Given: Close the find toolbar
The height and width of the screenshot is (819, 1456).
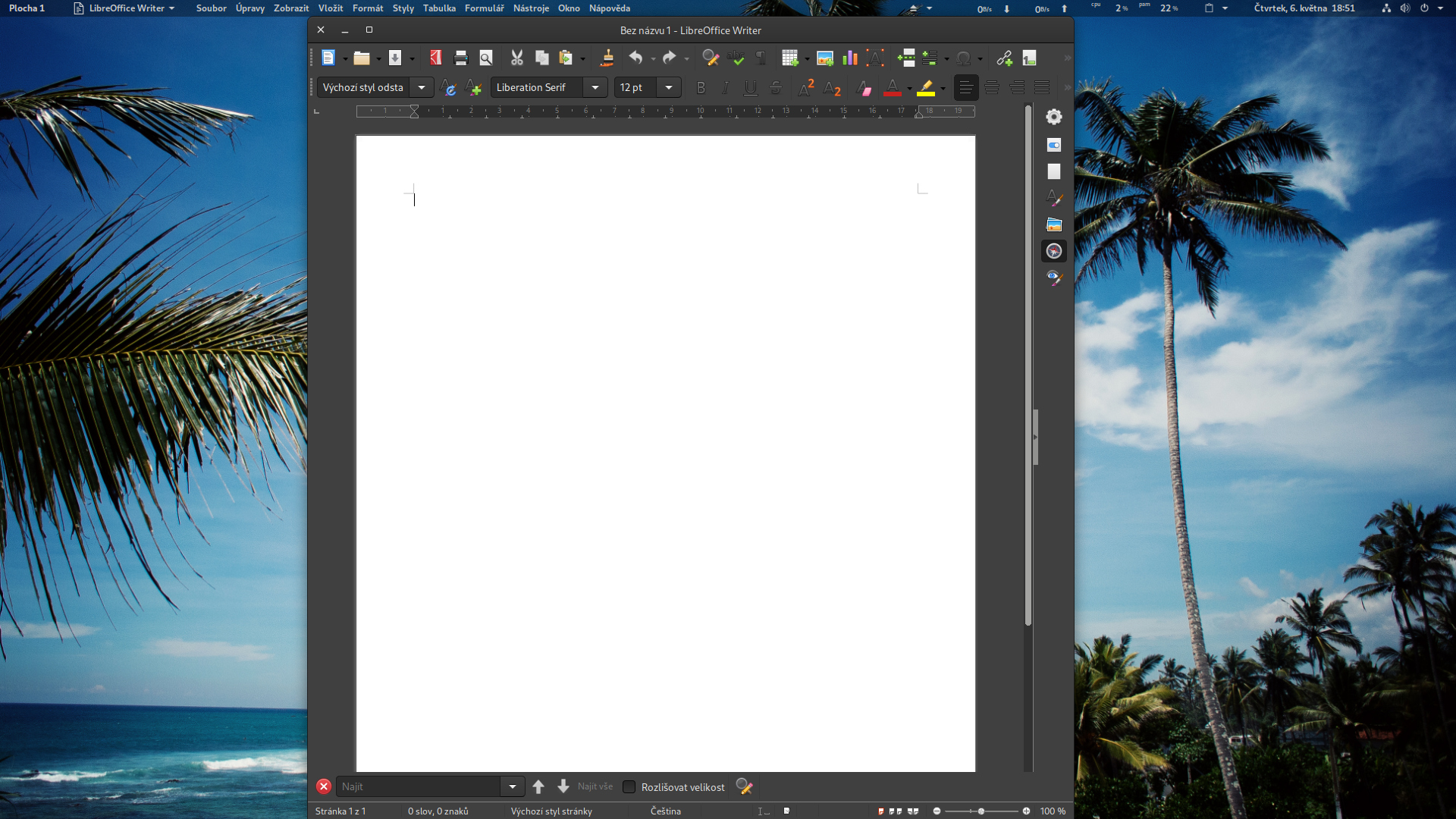Looking at the screenshot, I should click(324, 786).
